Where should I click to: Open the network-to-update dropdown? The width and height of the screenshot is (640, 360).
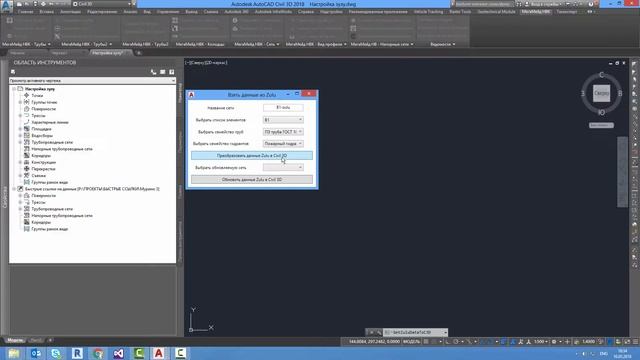tap(283, 167)
